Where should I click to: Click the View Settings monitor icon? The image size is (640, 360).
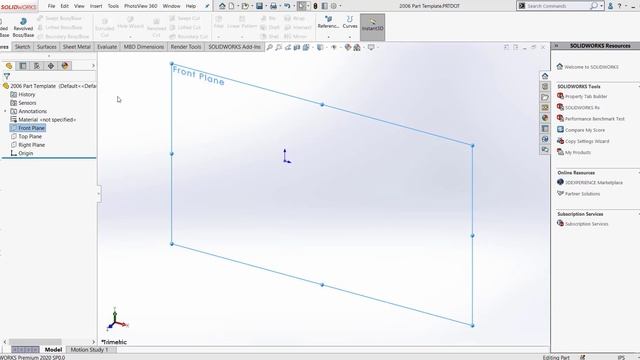(x=371, y=47)
